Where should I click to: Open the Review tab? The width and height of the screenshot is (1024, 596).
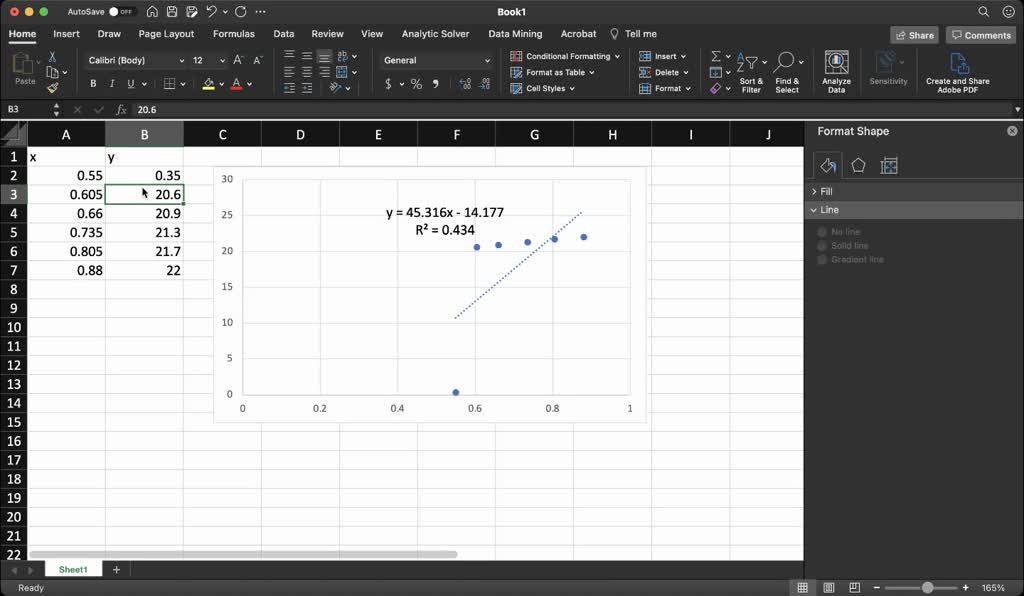327,33
